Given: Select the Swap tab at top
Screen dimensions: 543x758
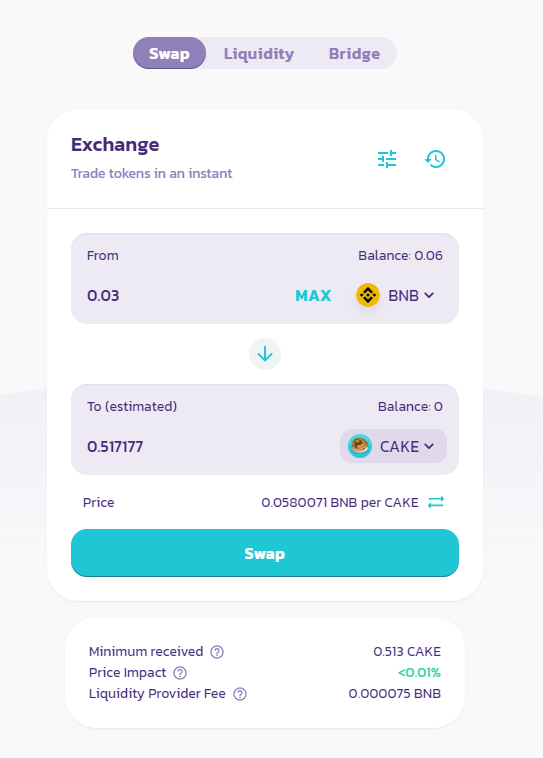Looking at the screenshot, I should [x=169, y=53].
